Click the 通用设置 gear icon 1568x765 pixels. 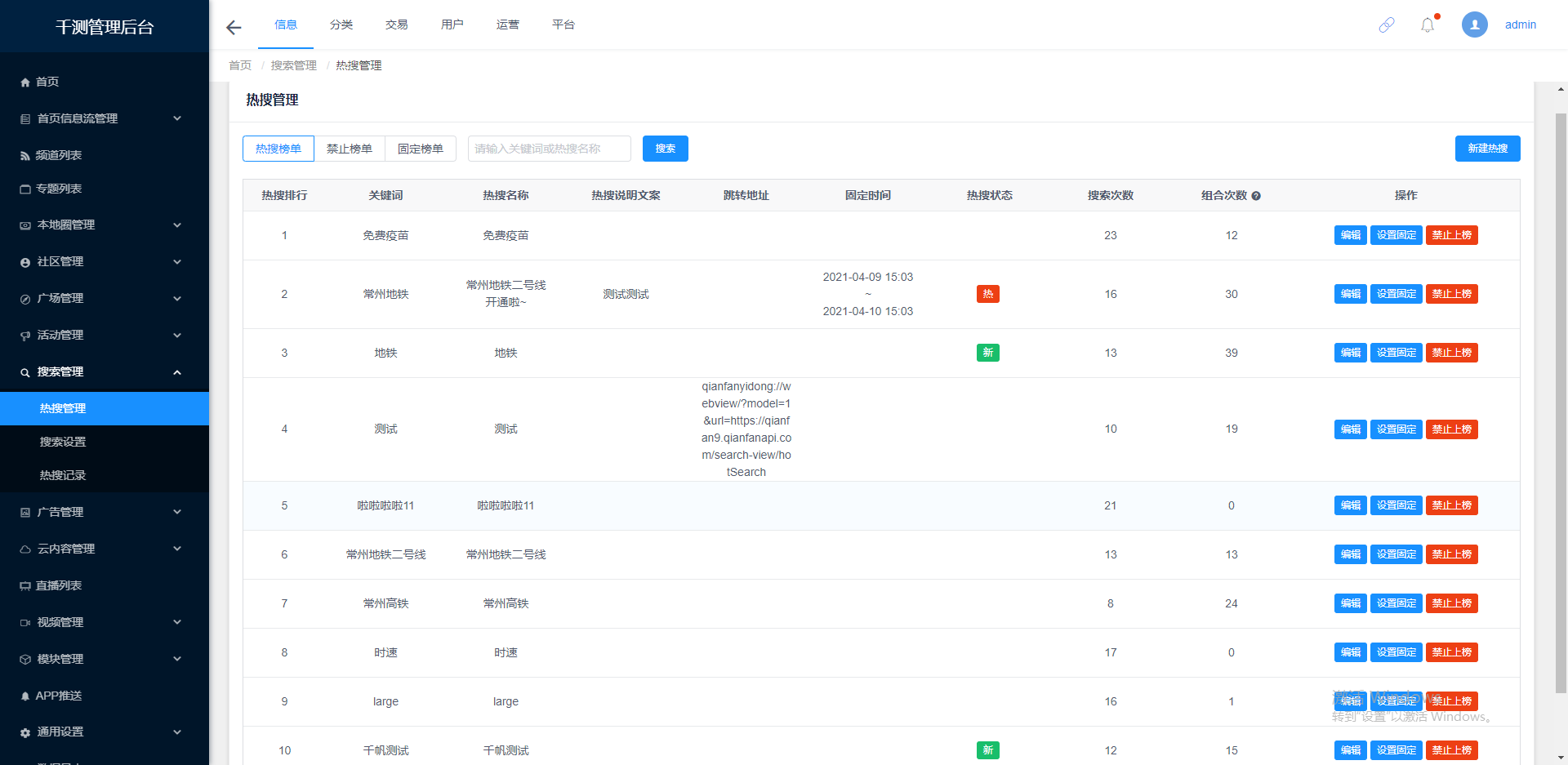(x=25, y=733)
